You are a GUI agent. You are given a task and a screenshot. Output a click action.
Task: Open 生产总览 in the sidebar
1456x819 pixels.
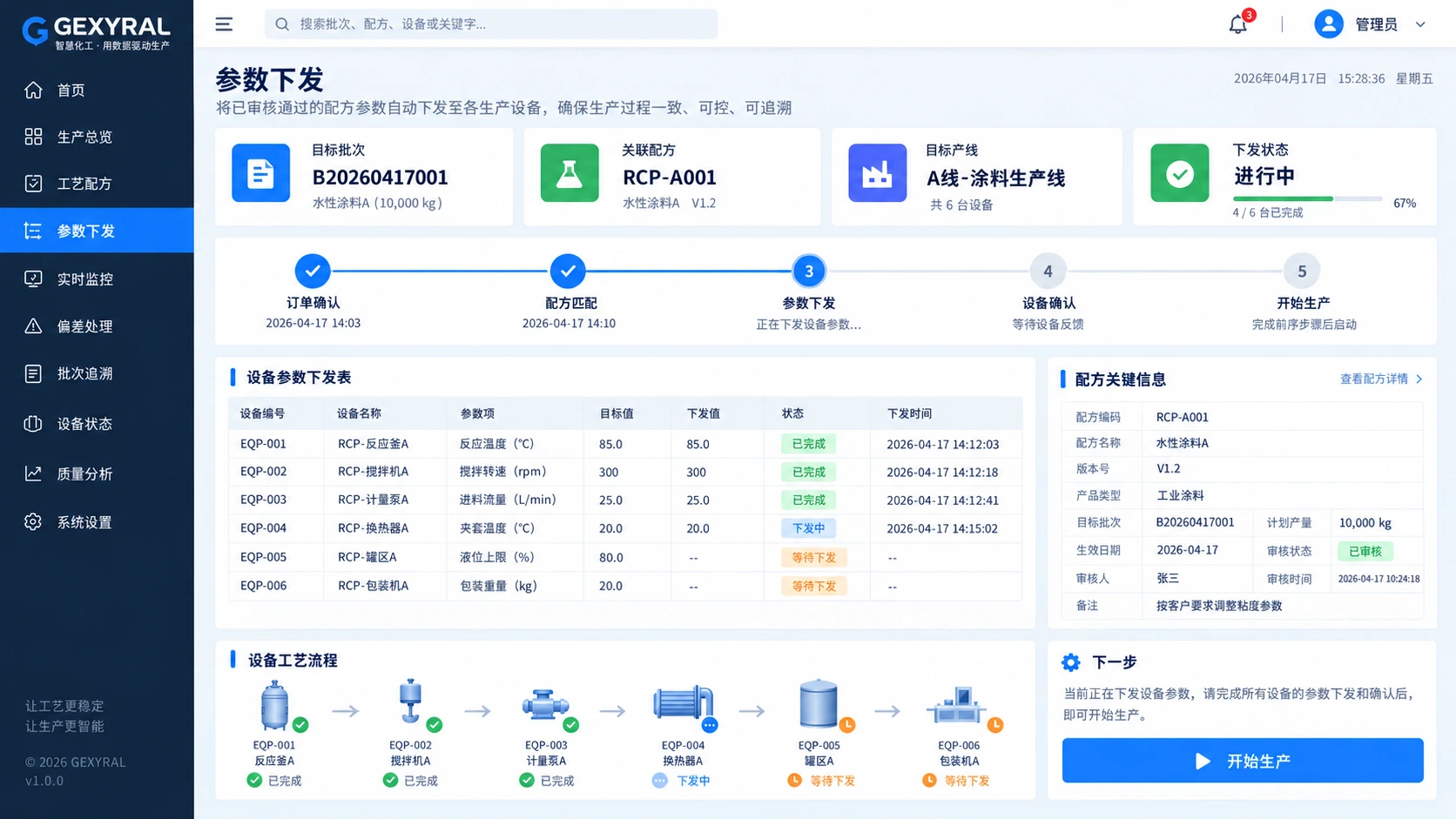click(x=97, y=137)
